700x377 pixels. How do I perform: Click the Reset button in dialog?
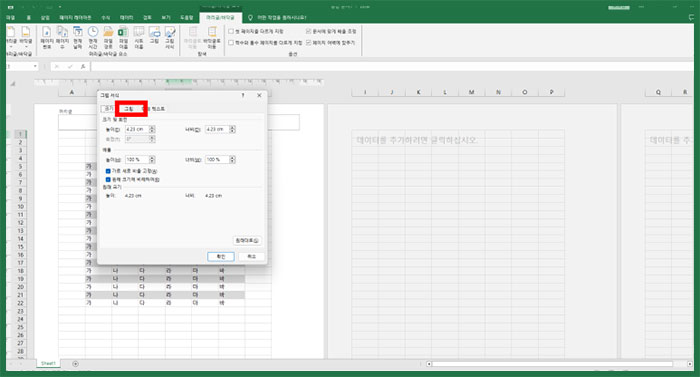point(247,240)
